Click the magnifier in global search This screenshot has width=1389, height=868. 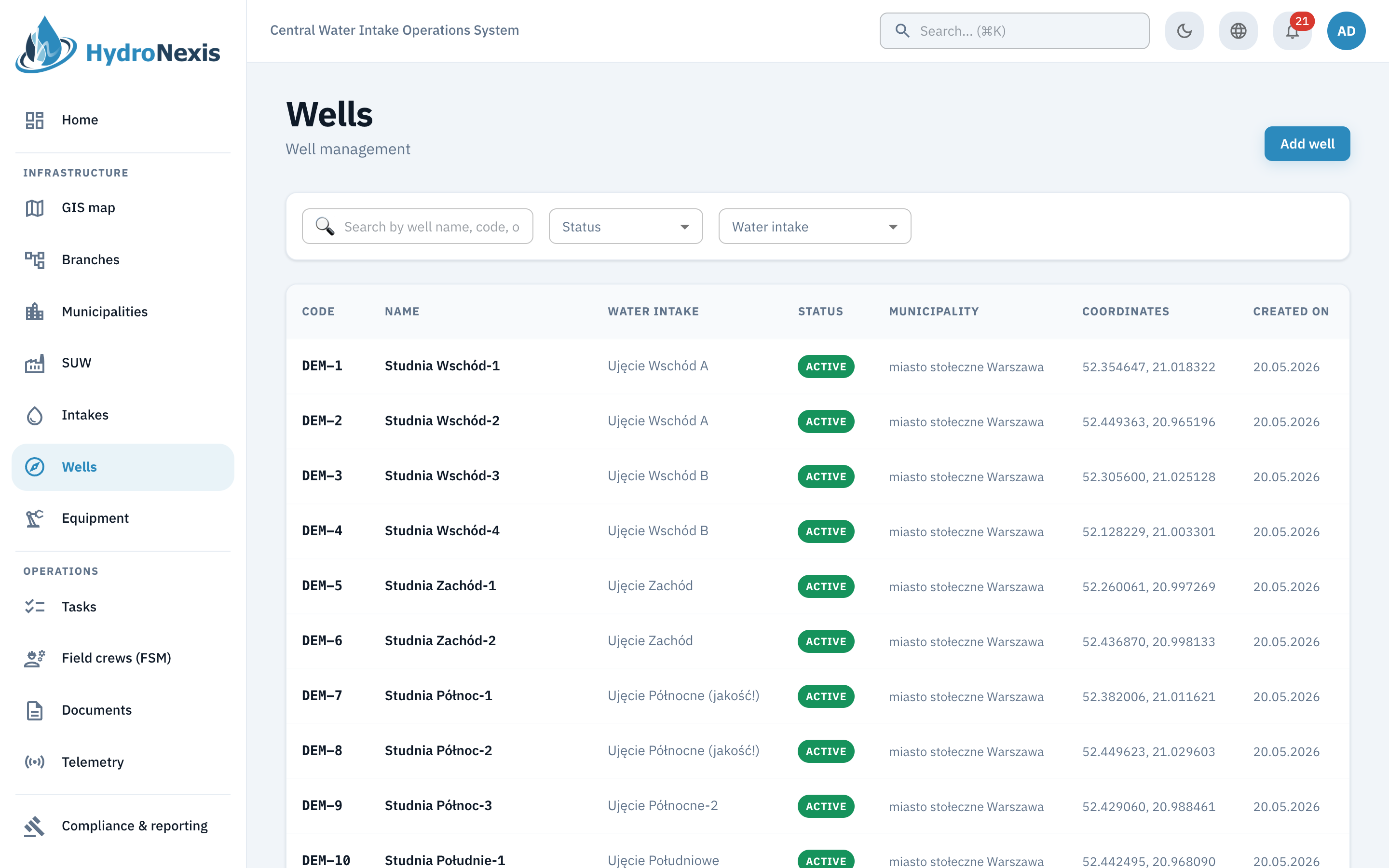tap(902, 31)
